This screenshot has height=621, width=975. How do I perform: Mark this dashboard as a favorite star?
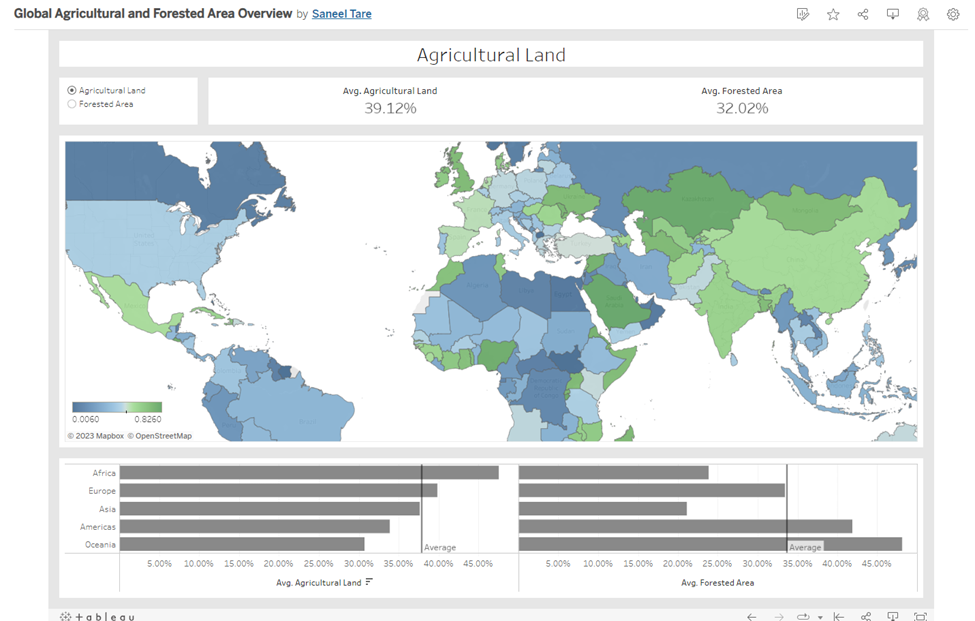(x=833, y=14)
